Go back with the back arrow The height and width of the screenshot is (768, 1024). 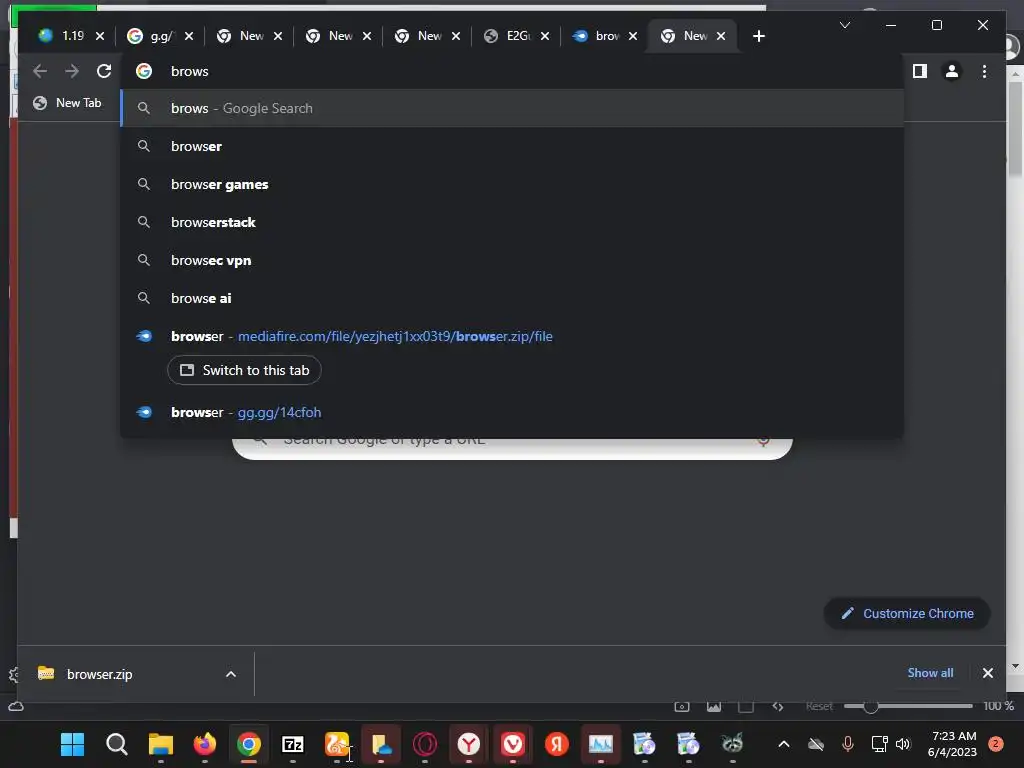point(40,71)
